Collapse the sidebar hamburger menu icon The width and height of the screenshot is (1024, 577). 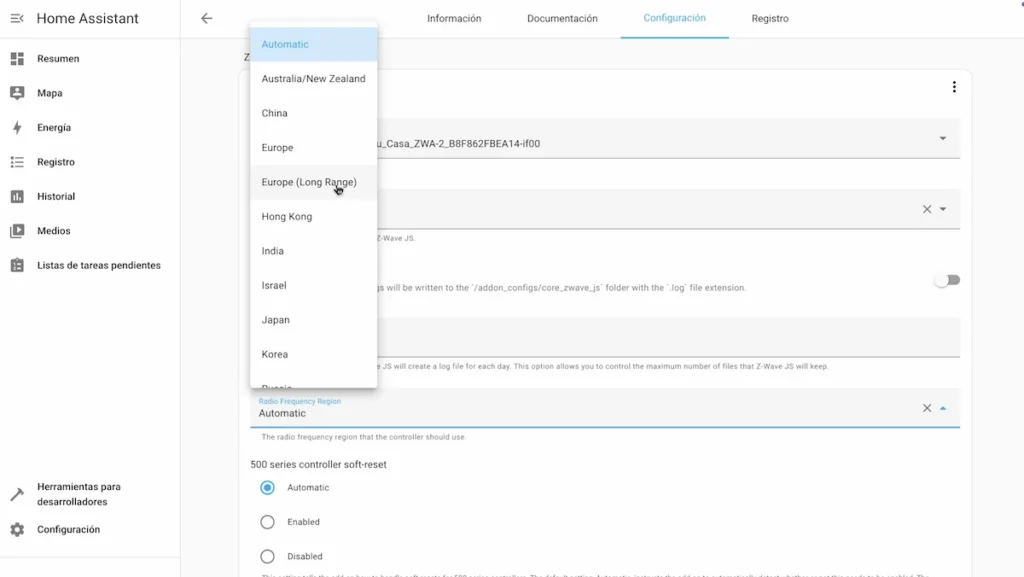[17, 18]
